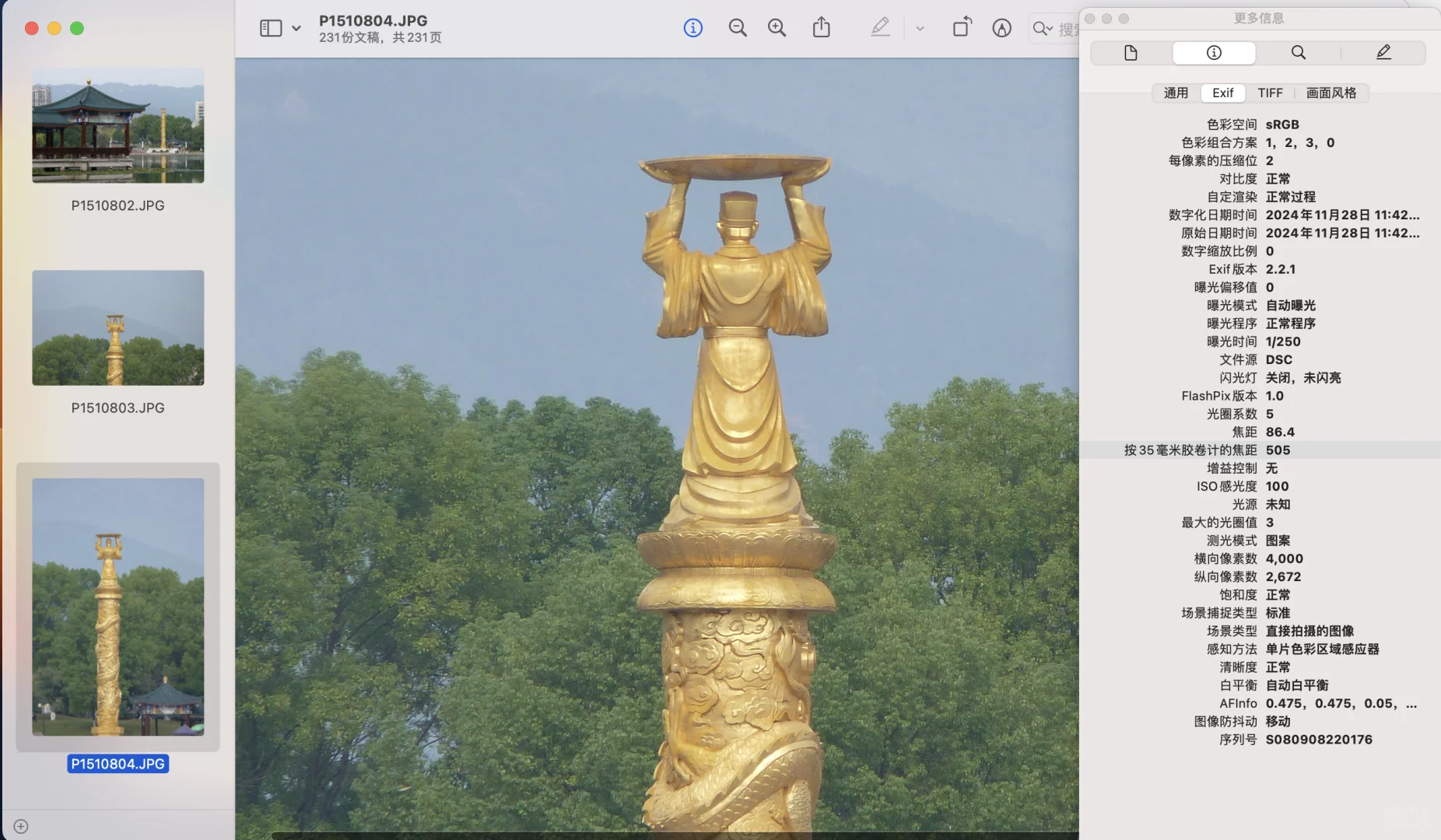Screen dimensions: 1441x840
Task: Click the AFInfo value row
Action: coord(1341,703)
